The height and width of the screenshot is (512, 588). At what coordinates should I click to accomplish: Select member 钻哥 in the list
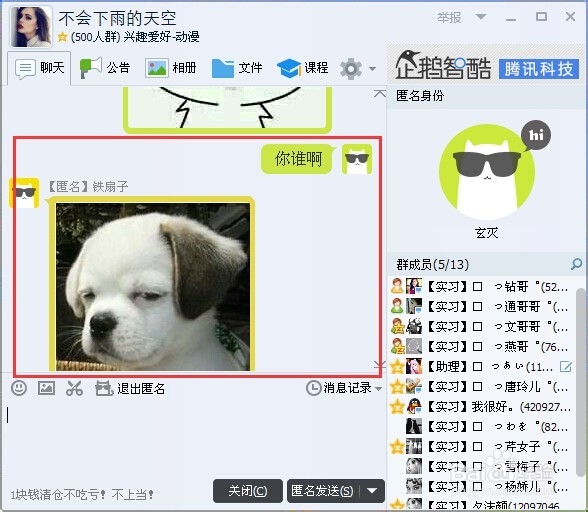click(482, 287)
